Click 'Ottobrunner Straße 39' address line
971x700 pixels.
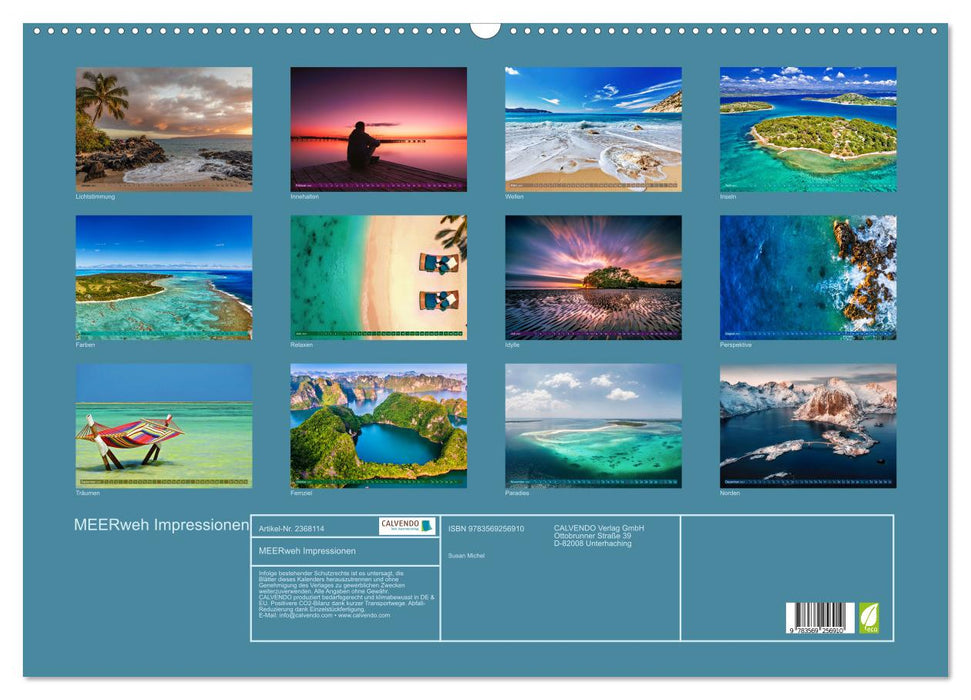593,535
